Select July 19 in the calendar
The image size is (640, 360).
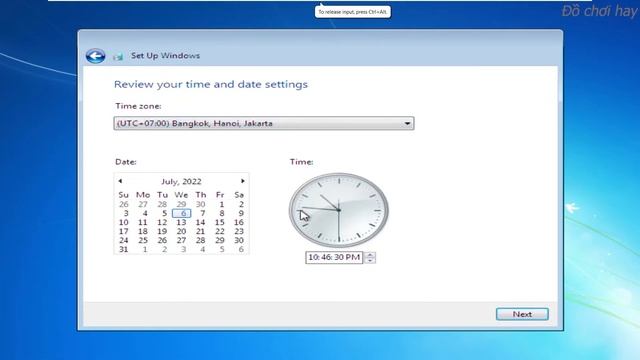162,231
